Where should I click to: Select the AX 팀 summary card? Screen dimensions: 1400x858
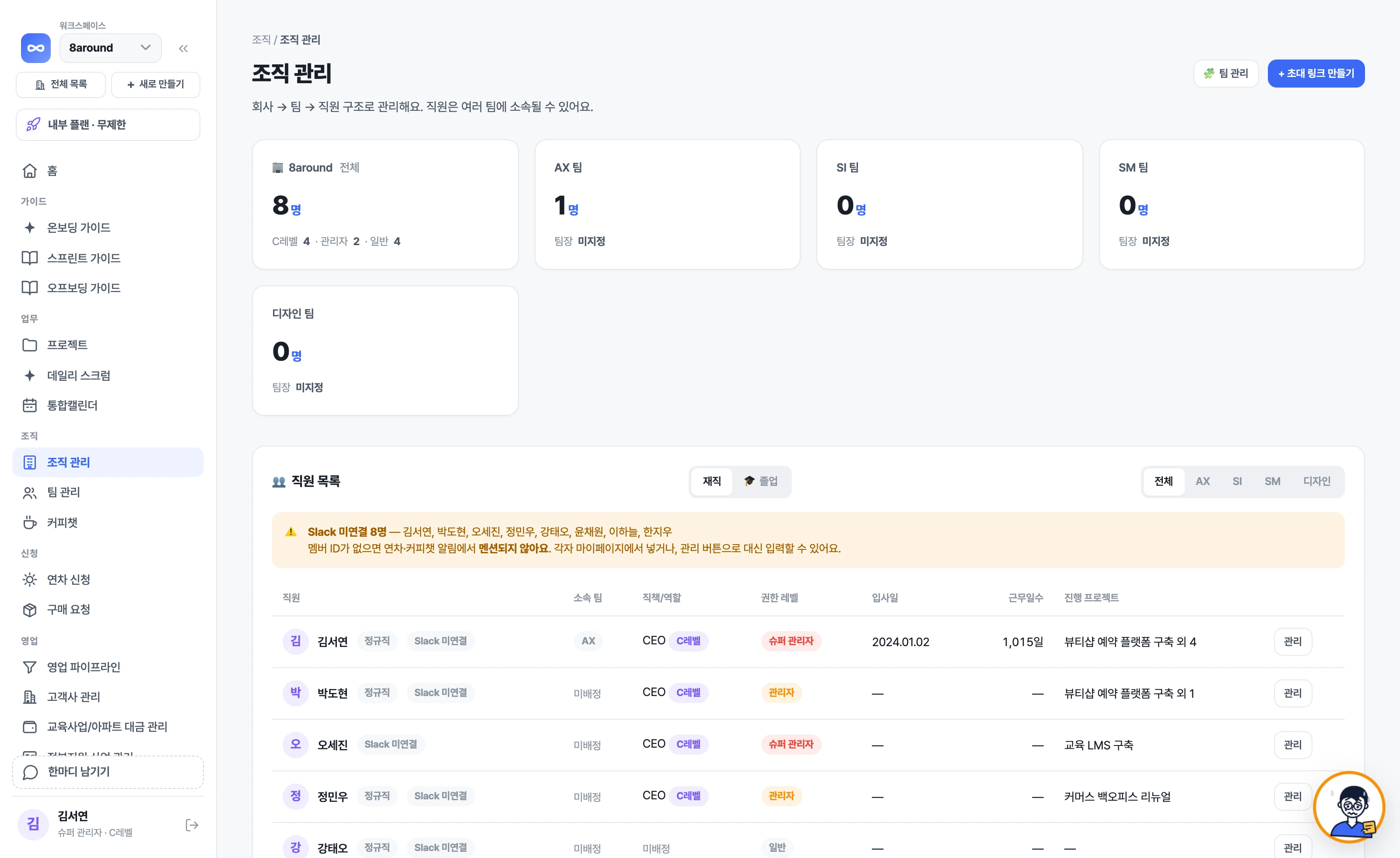click(667, 204)
